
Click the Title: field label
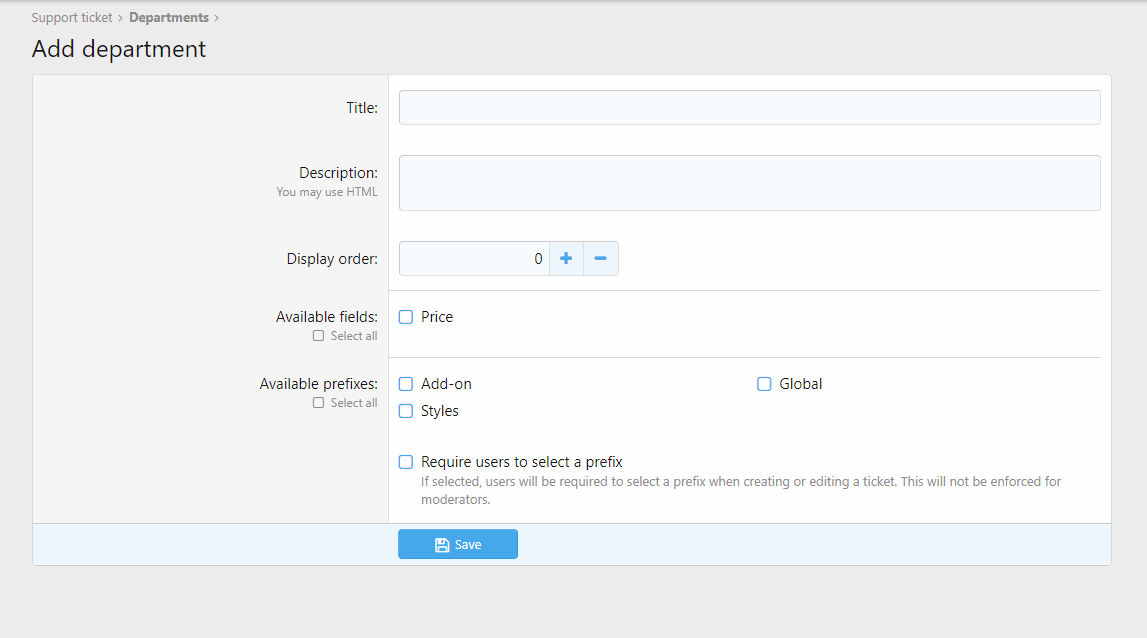click(362, 108)
